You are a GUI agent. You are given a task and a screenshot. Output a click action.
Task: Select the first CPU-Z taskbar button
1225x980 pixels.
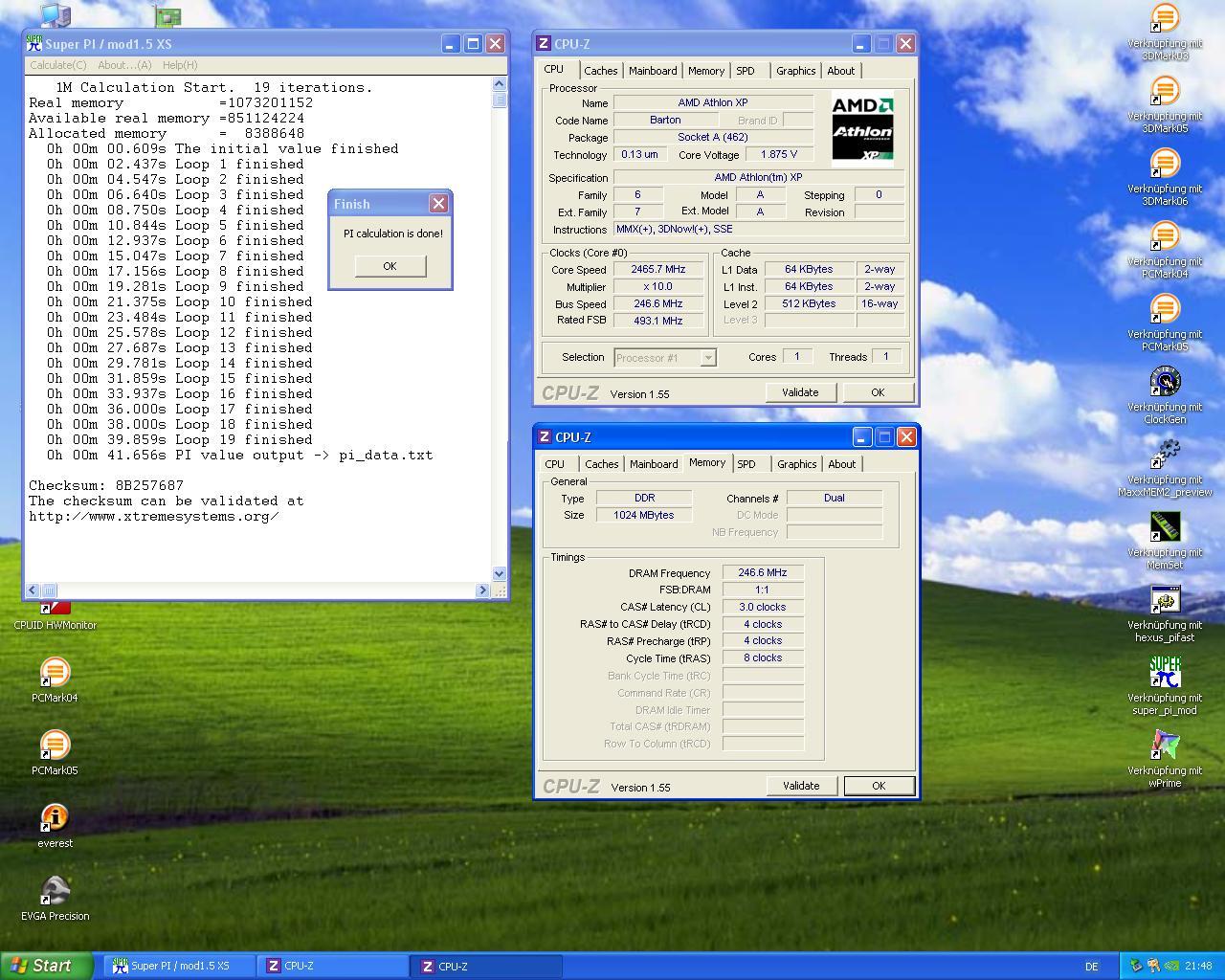click(333, 967)
